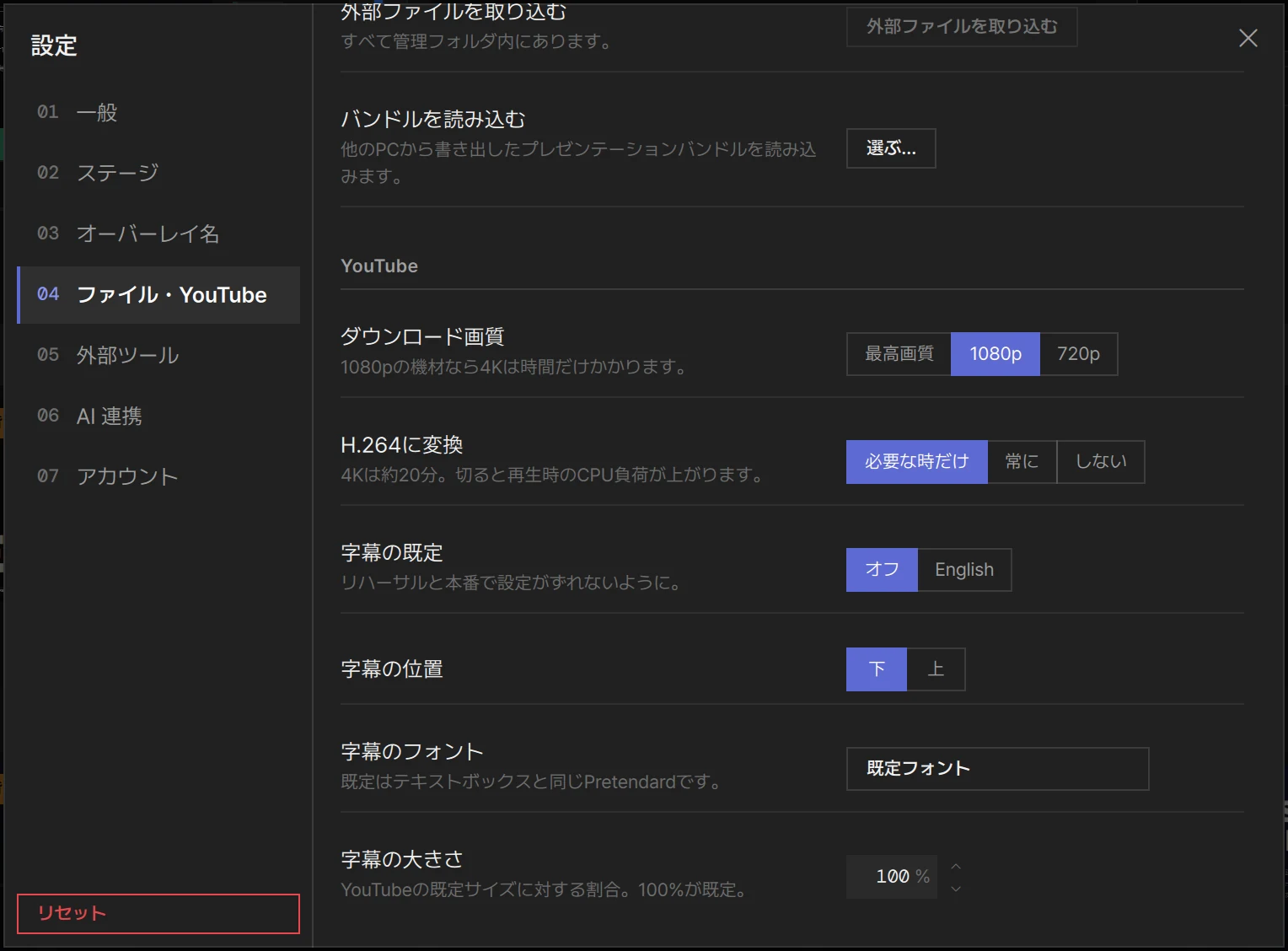Click the YouTube section heading
This screenshot has height=951, width=1288.
379,266
